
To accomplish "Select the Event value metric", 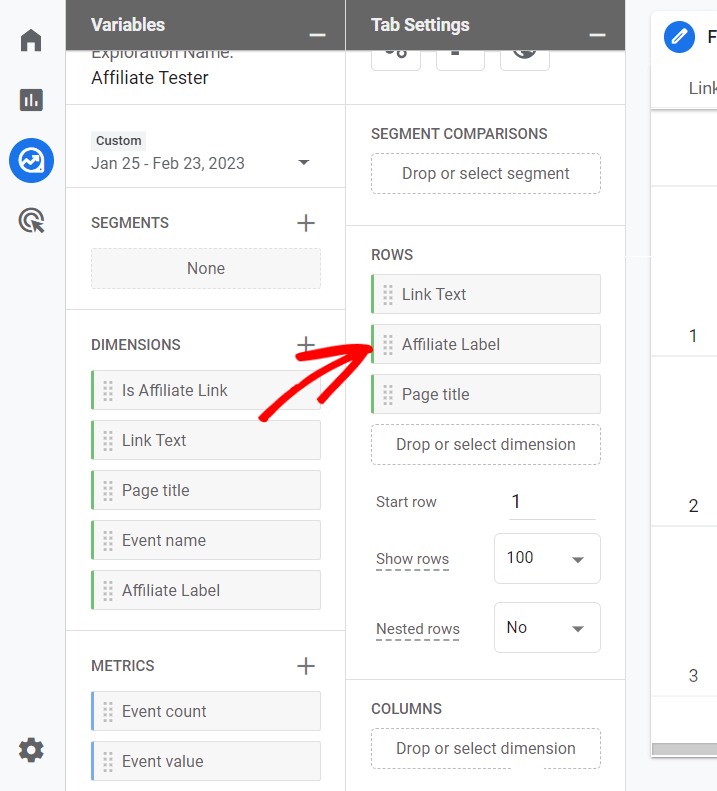I will (206, 761).
